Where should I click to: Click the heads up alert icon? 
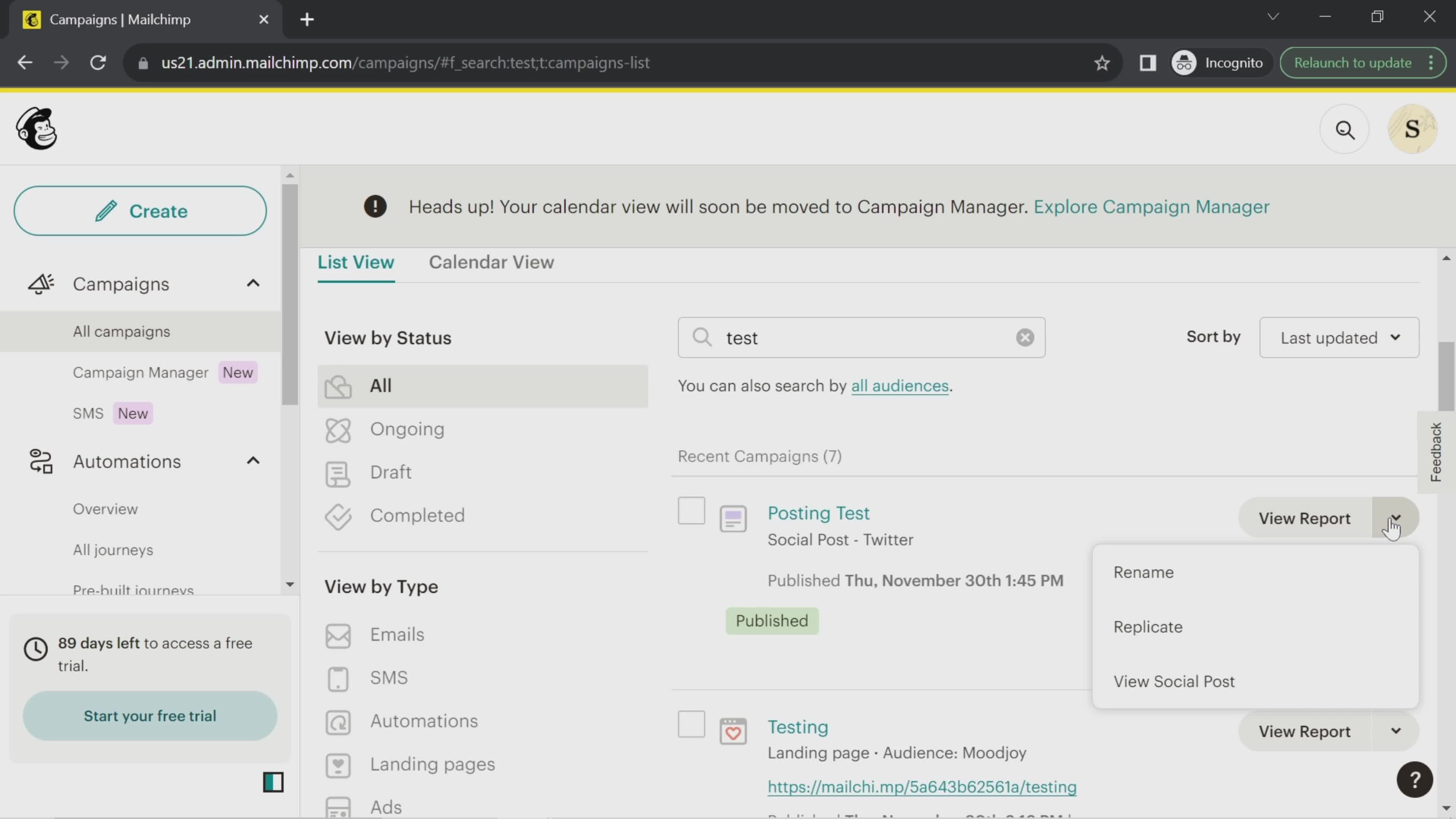pos(375,206)
